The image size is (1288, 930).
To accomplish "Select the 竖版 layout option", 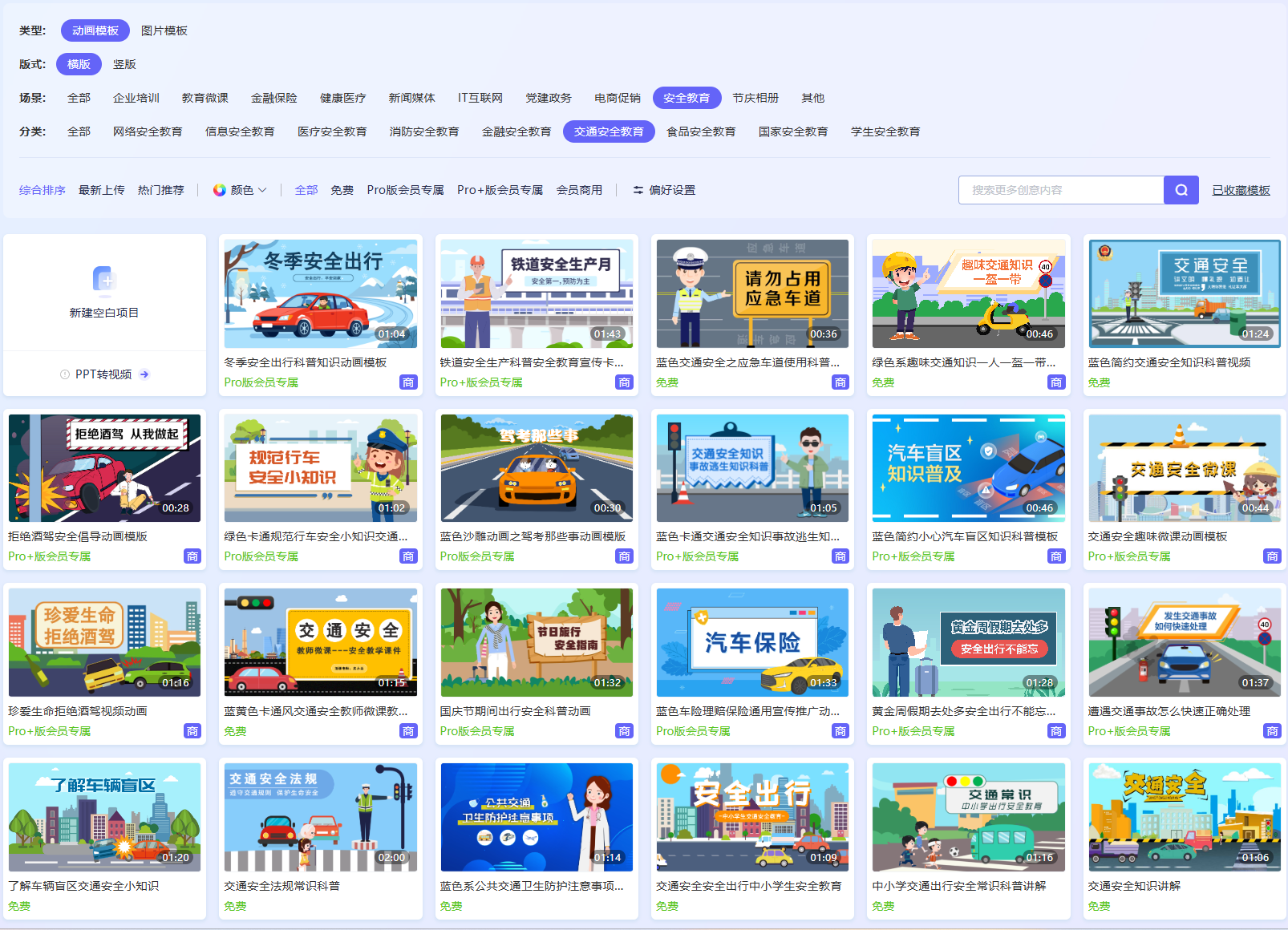I will pyautogui.click(x=125, y=64).
